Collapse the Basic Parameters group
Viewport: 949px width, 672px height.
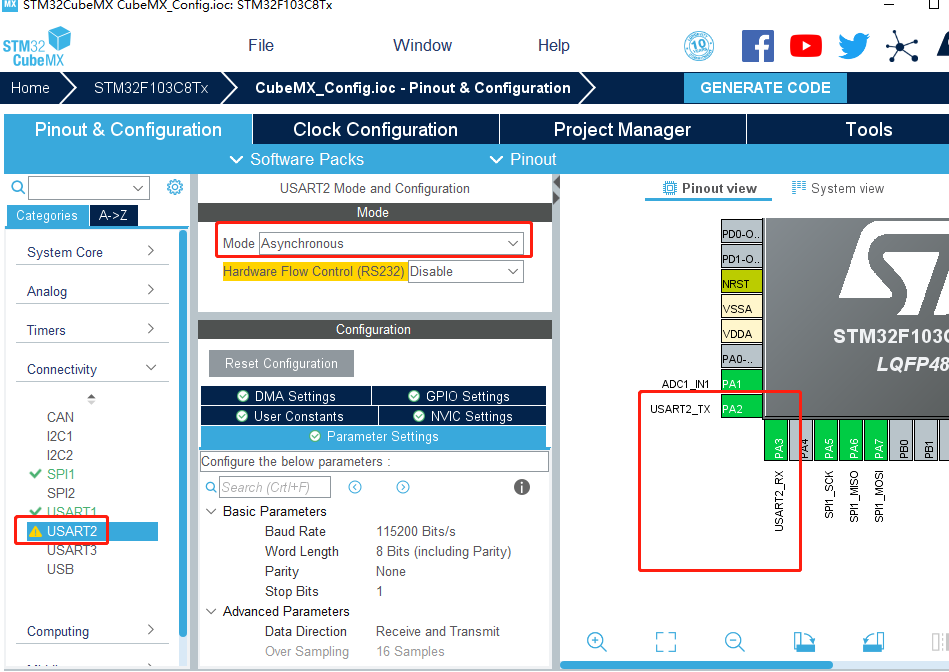click(x=211, y=512)
